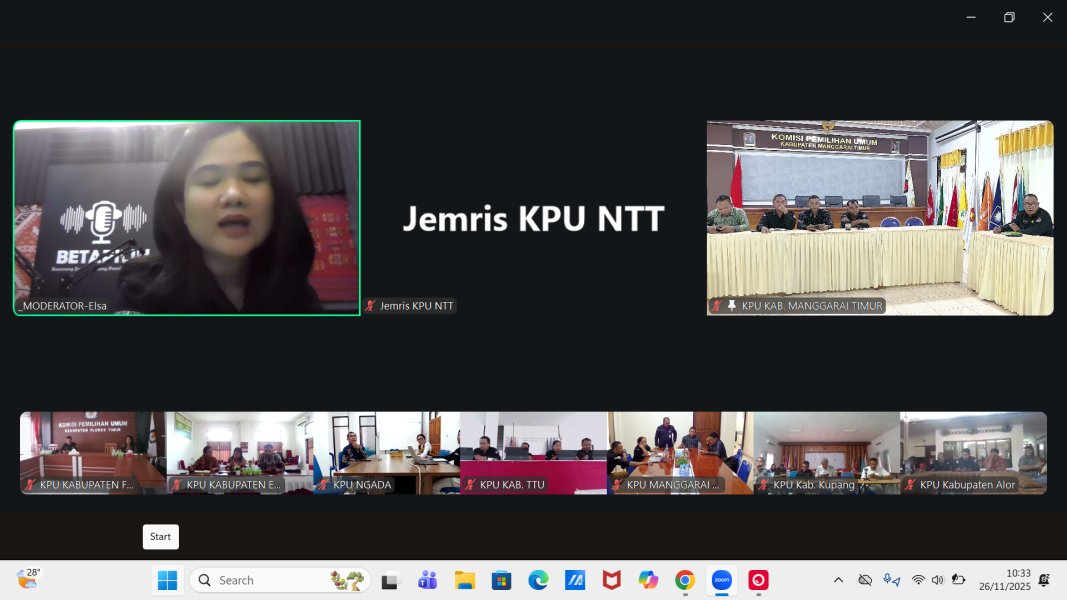Click the Zoom icon in the taskbar
Viewport: 1067px width, 600px height.
[x=721, y=580]
